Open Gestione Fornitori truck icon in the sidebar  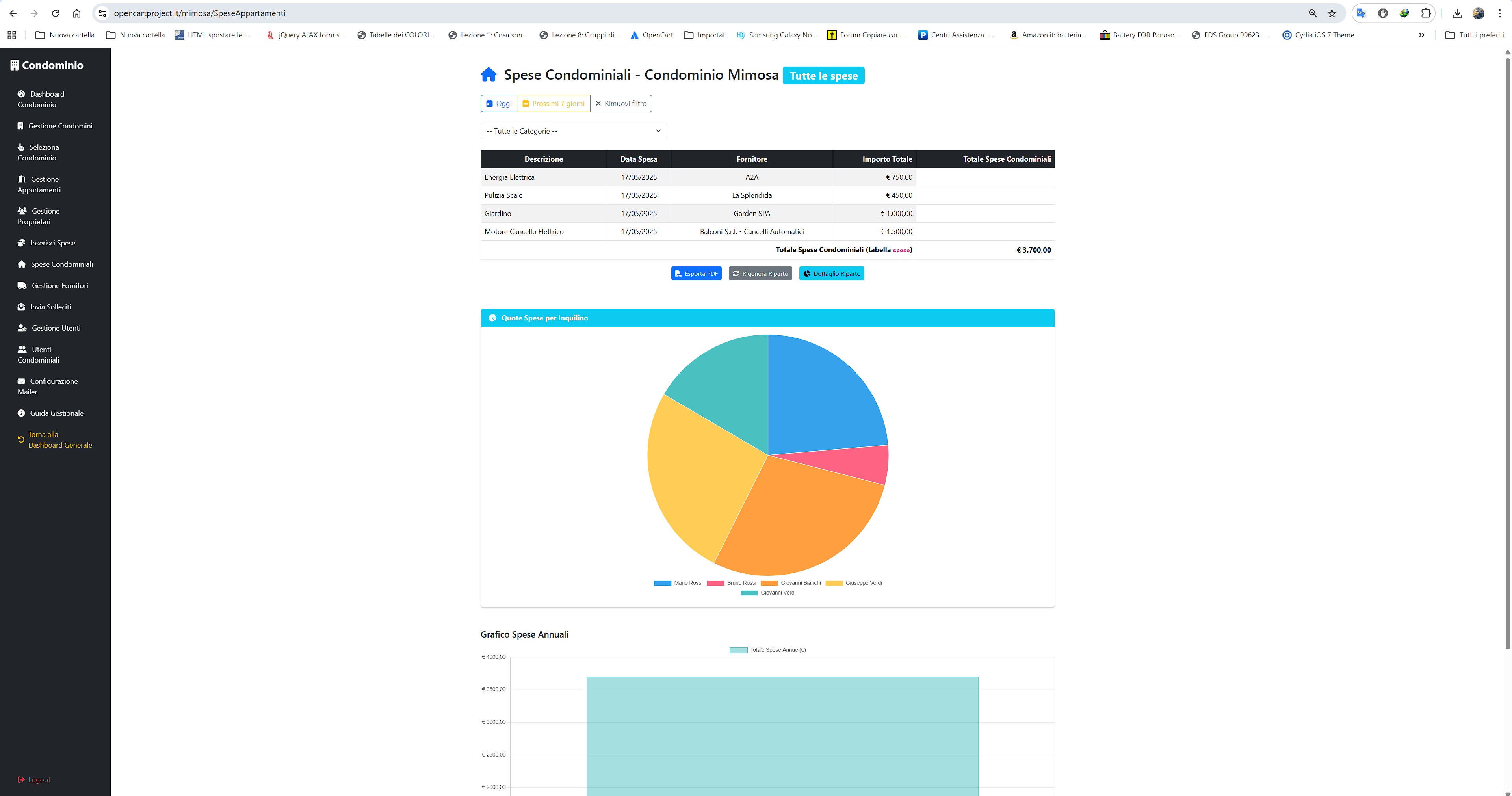[22, 286]
